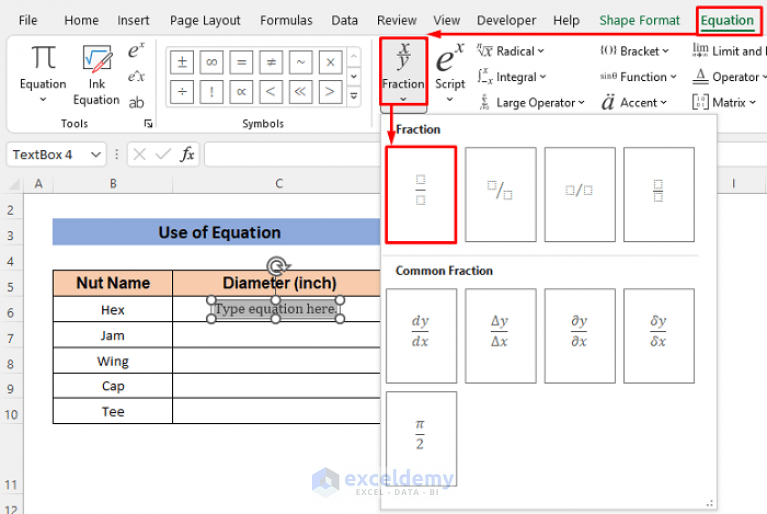The height and width of the screenshot is (514, 767).
Task: Insert the less-than symbol
Action: (271, 92)
